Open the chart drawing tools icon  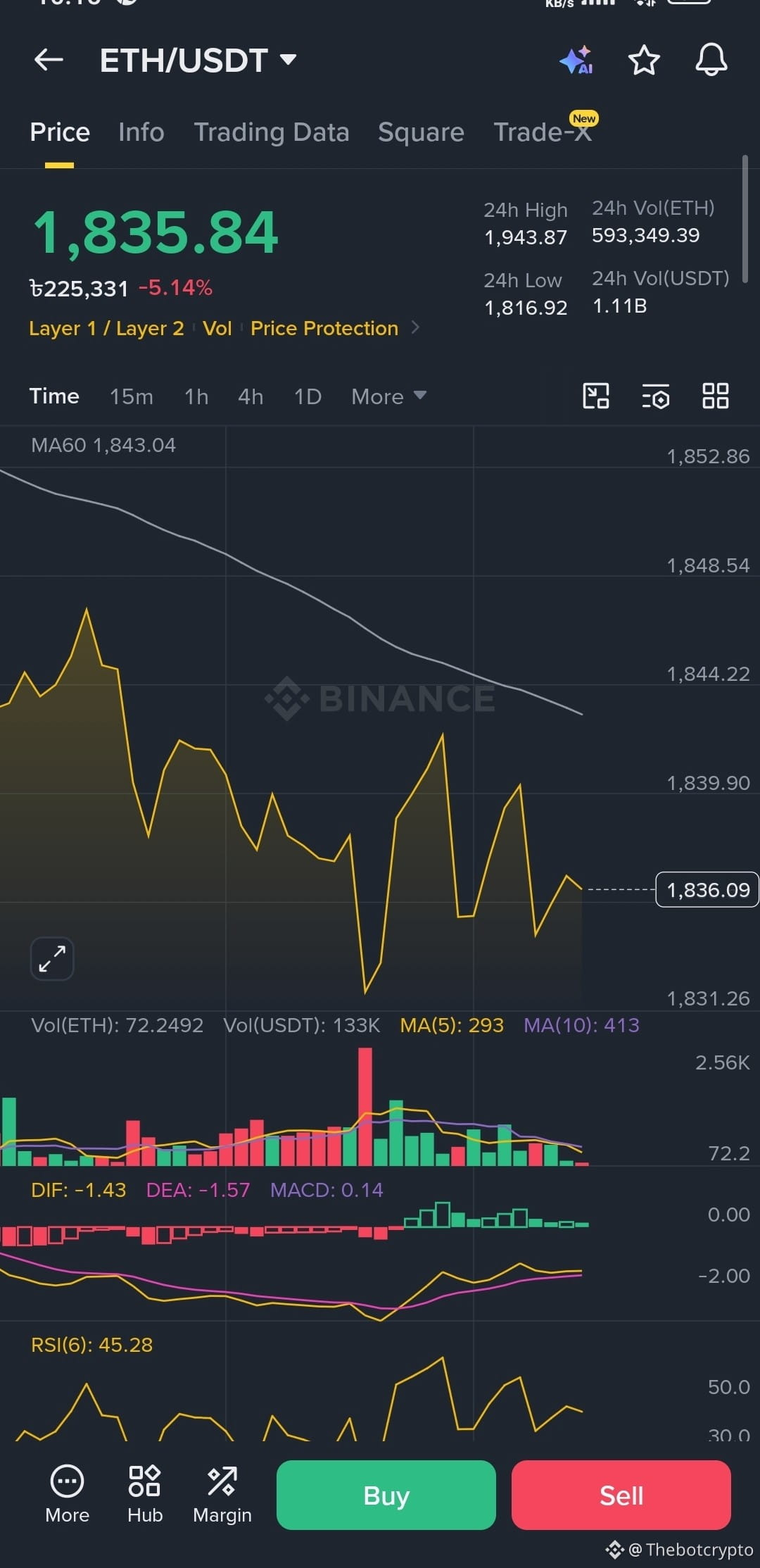pyautogui.click(x=596, y=396)
